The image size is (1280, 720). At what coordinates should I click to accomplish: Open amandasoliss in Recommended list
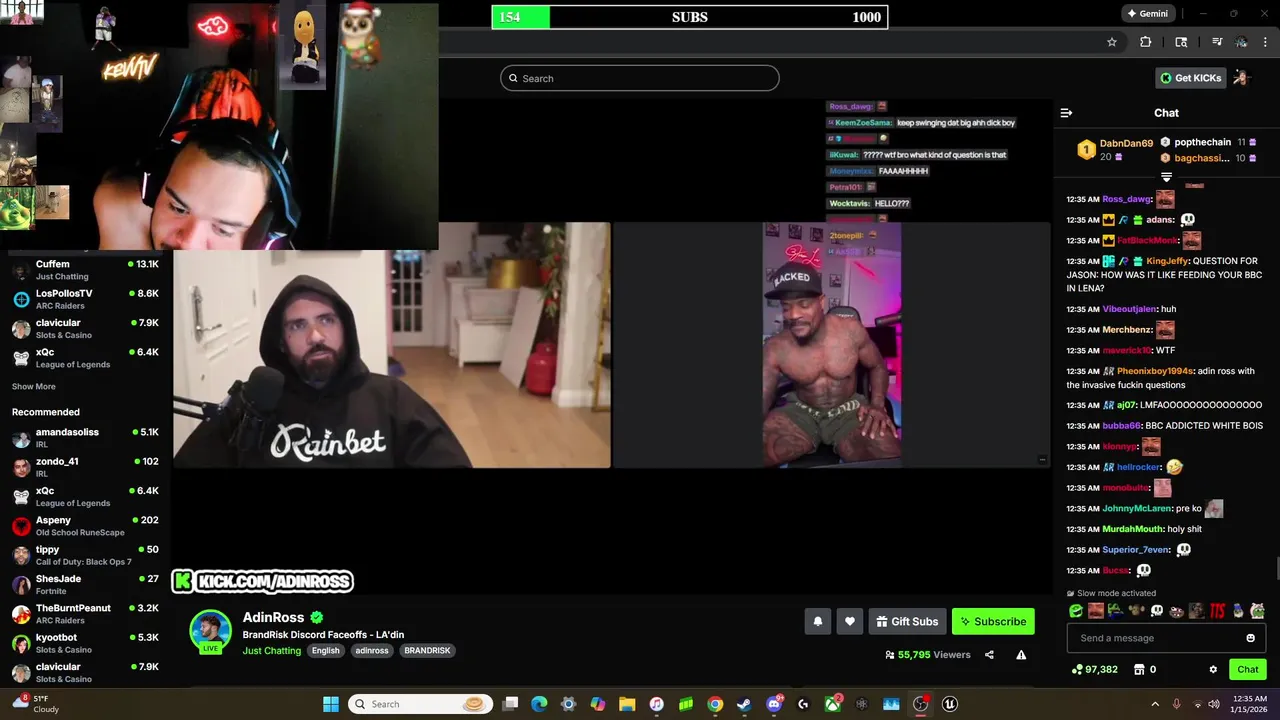click(85, 438)
